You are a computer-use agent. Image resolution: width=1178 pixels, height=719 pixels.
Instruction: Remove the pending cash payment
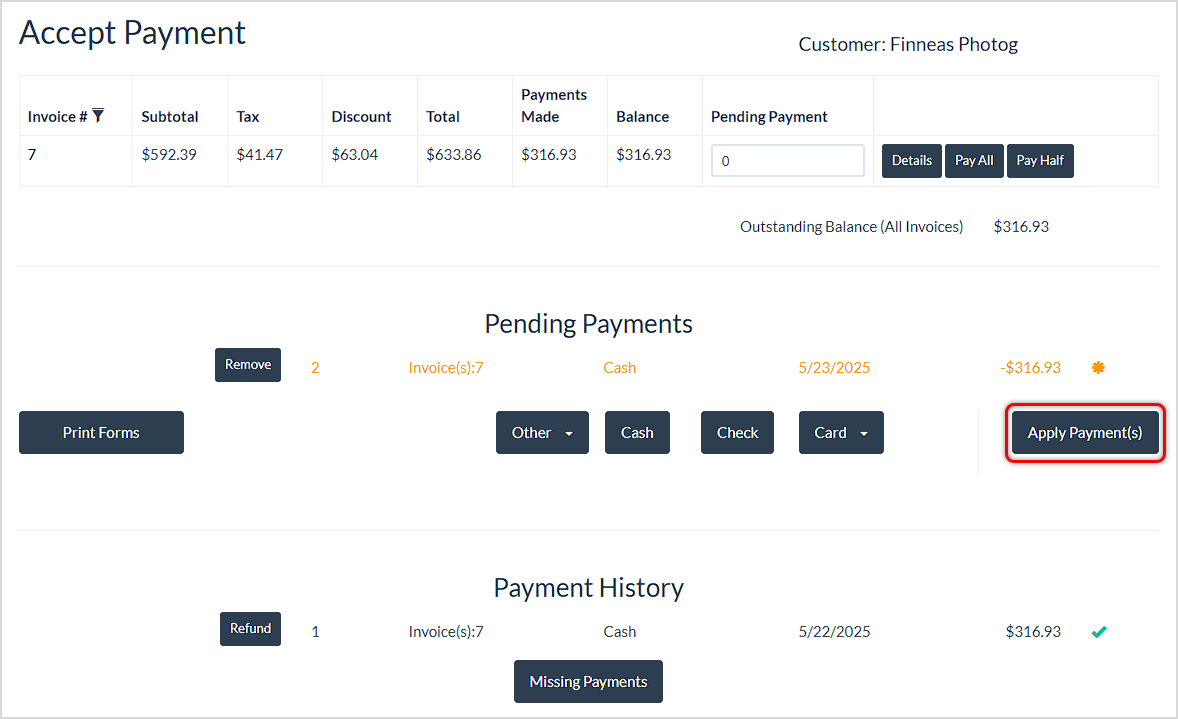tap(247, 364)
